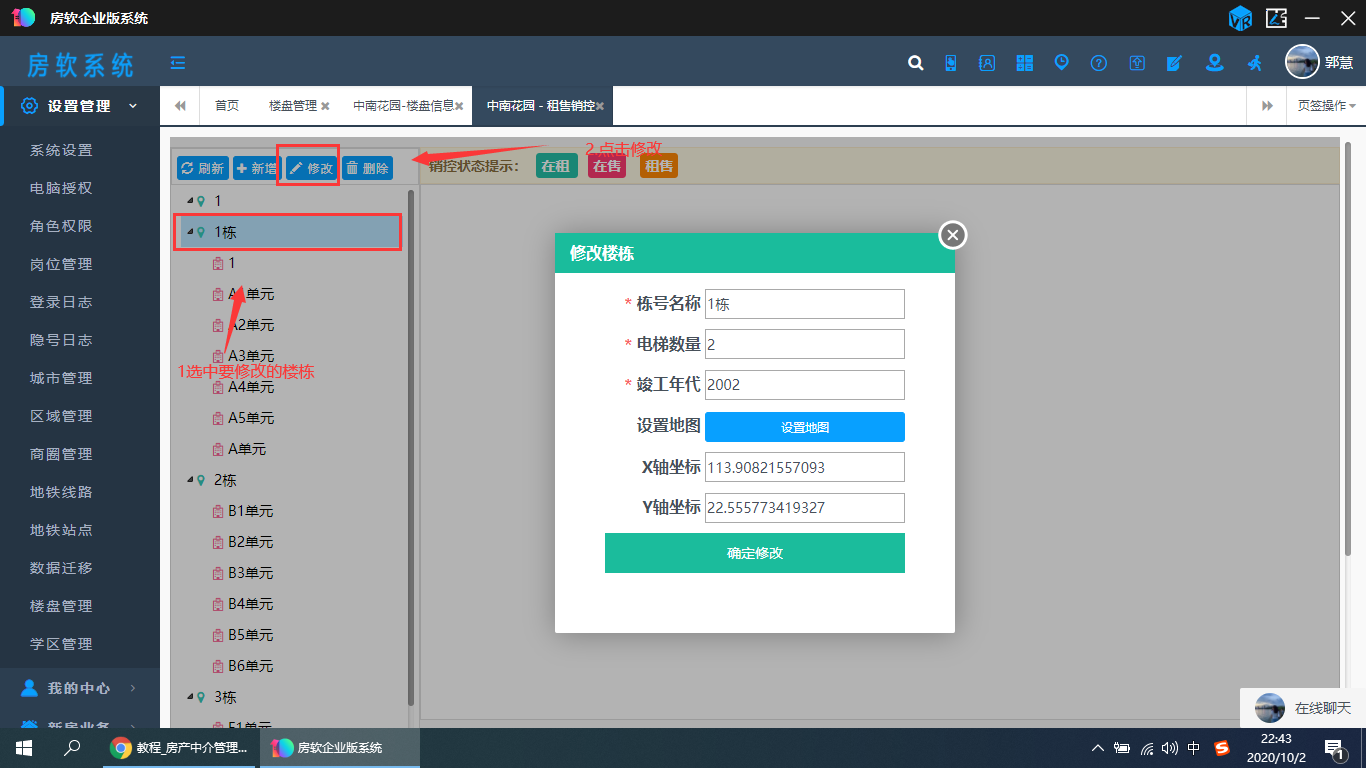This screenshot has width=1366, height=768.
Task: Click the 竣工年代 input field
Action: 805,385
